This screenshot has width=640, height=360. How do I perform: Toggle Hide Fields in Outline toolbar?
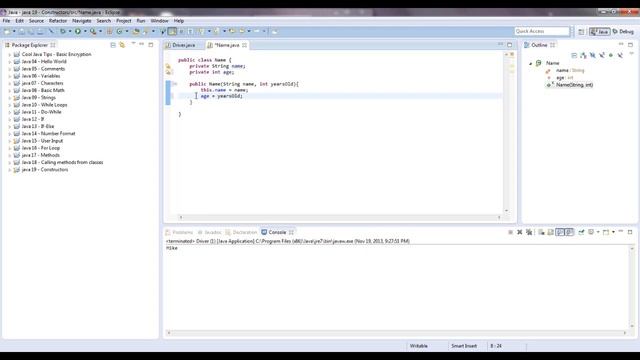593,55
